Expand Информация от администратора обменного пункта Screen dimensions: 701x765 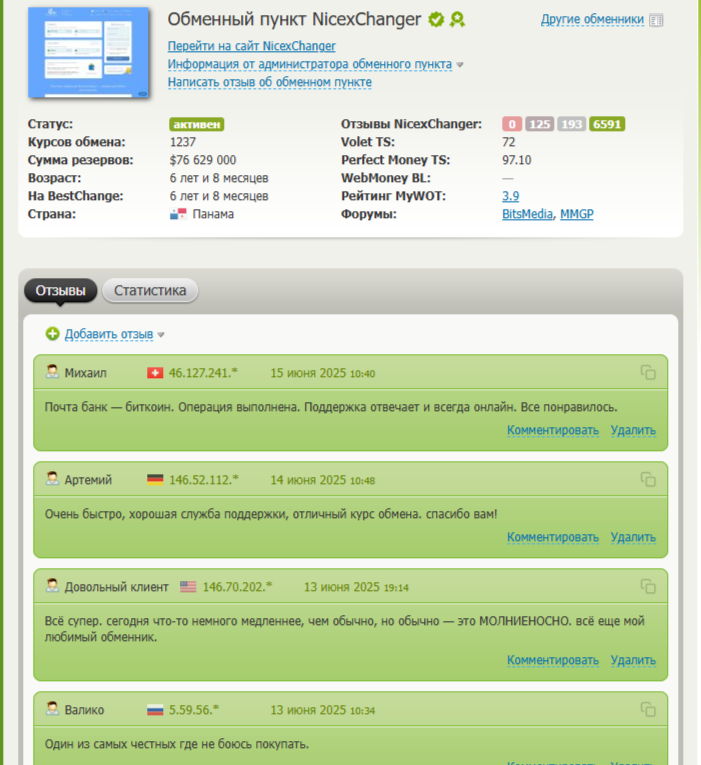point(310,64)
